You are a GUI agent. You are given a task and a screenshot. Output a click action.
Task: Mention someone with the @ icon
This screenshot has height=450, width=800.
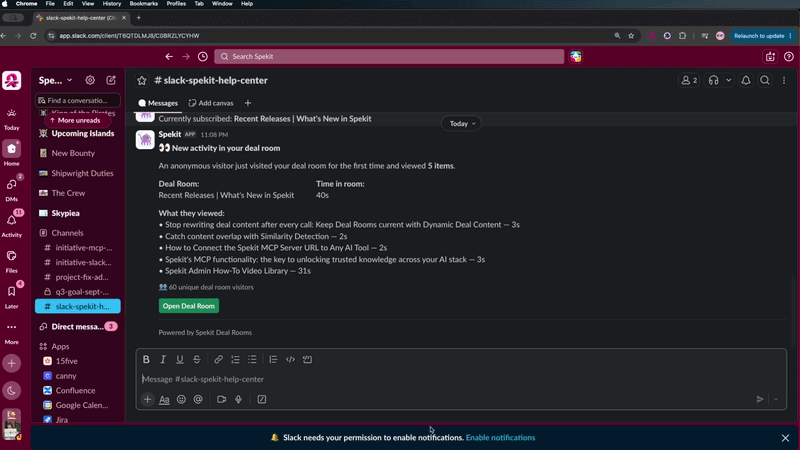pyautogui.click(x=198, y=399)
